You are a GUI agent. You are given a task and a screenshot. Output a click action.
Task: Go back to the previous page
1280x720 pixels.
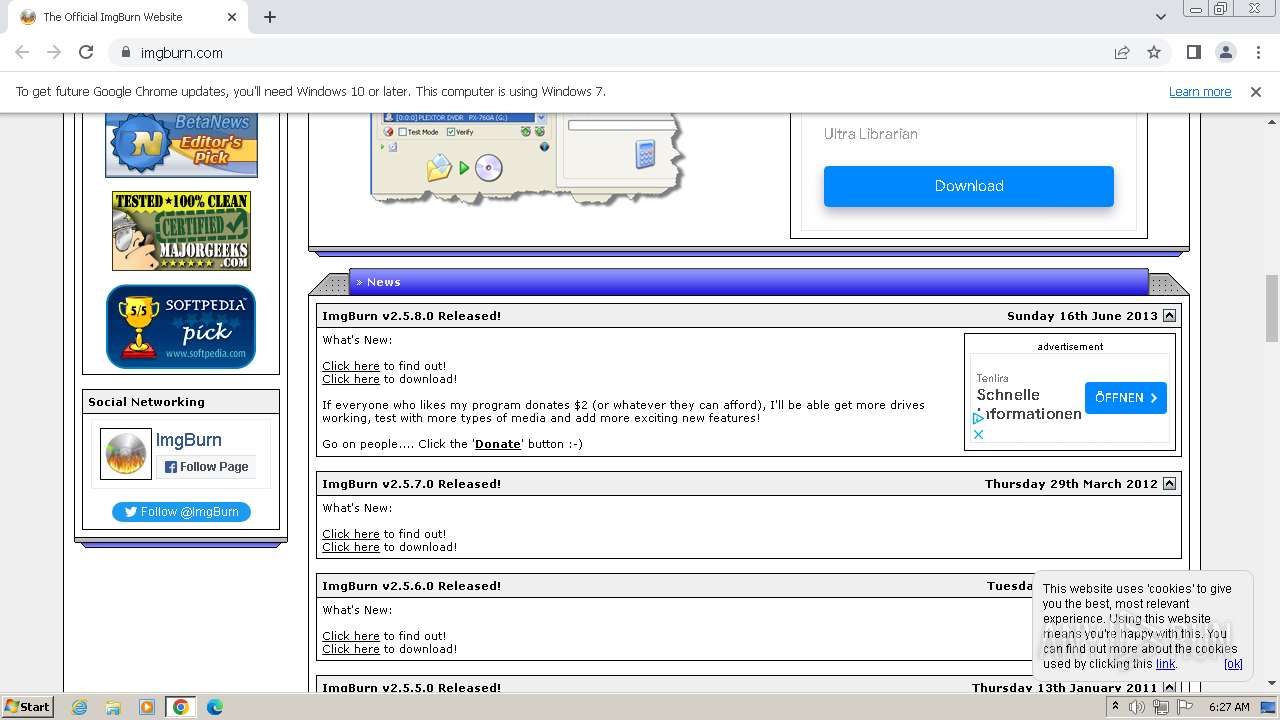click(22, 53)
